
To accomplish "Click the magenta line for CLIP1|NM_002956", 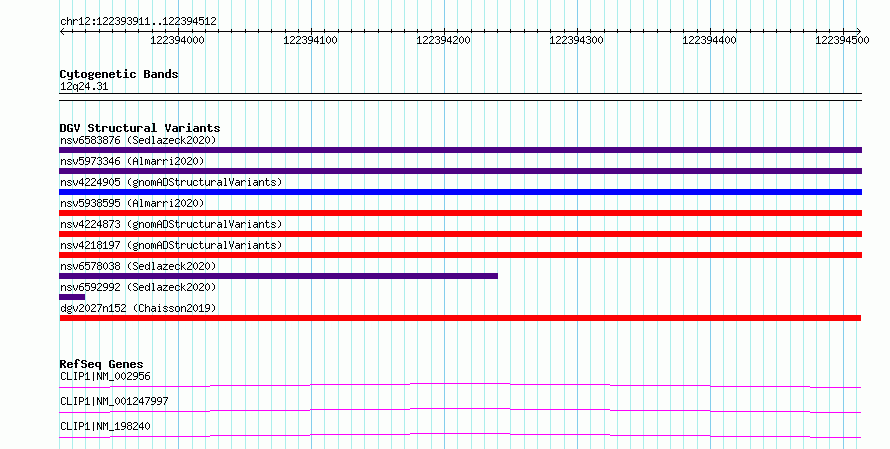I will tap(460, 386).
